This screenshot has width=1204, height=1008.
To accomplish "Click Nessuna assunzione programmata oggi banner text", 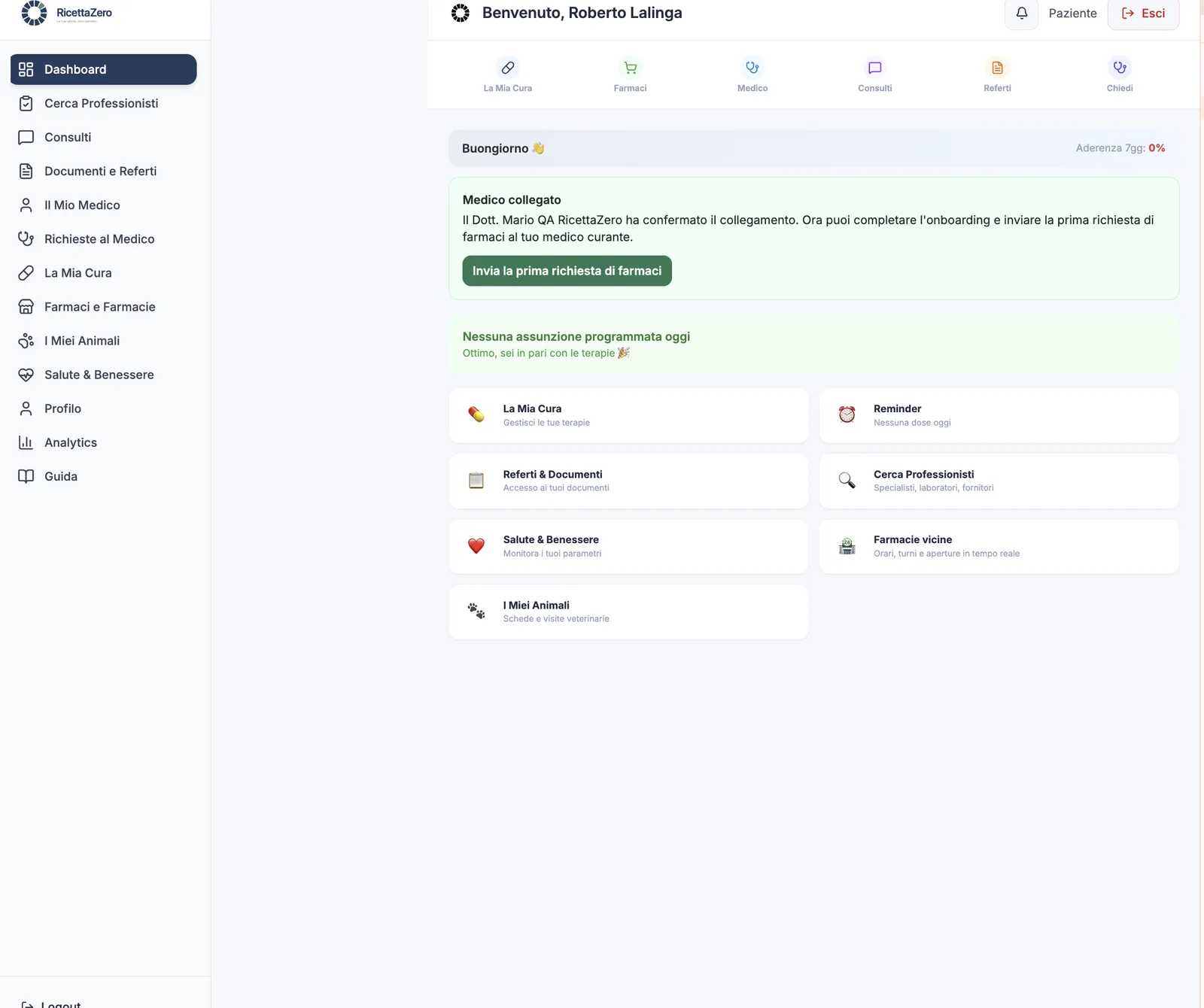I will coord(576,336).
